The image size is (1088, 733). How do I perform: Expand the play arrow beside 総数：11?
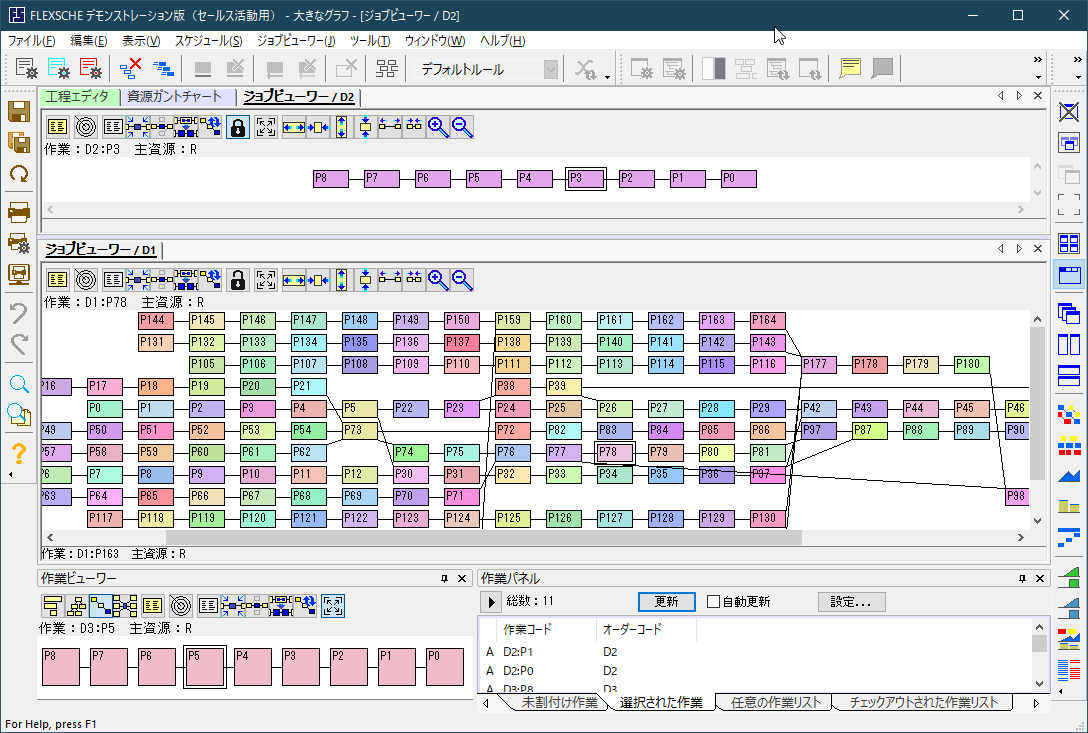pyautogui.click(x=490, y=602)
